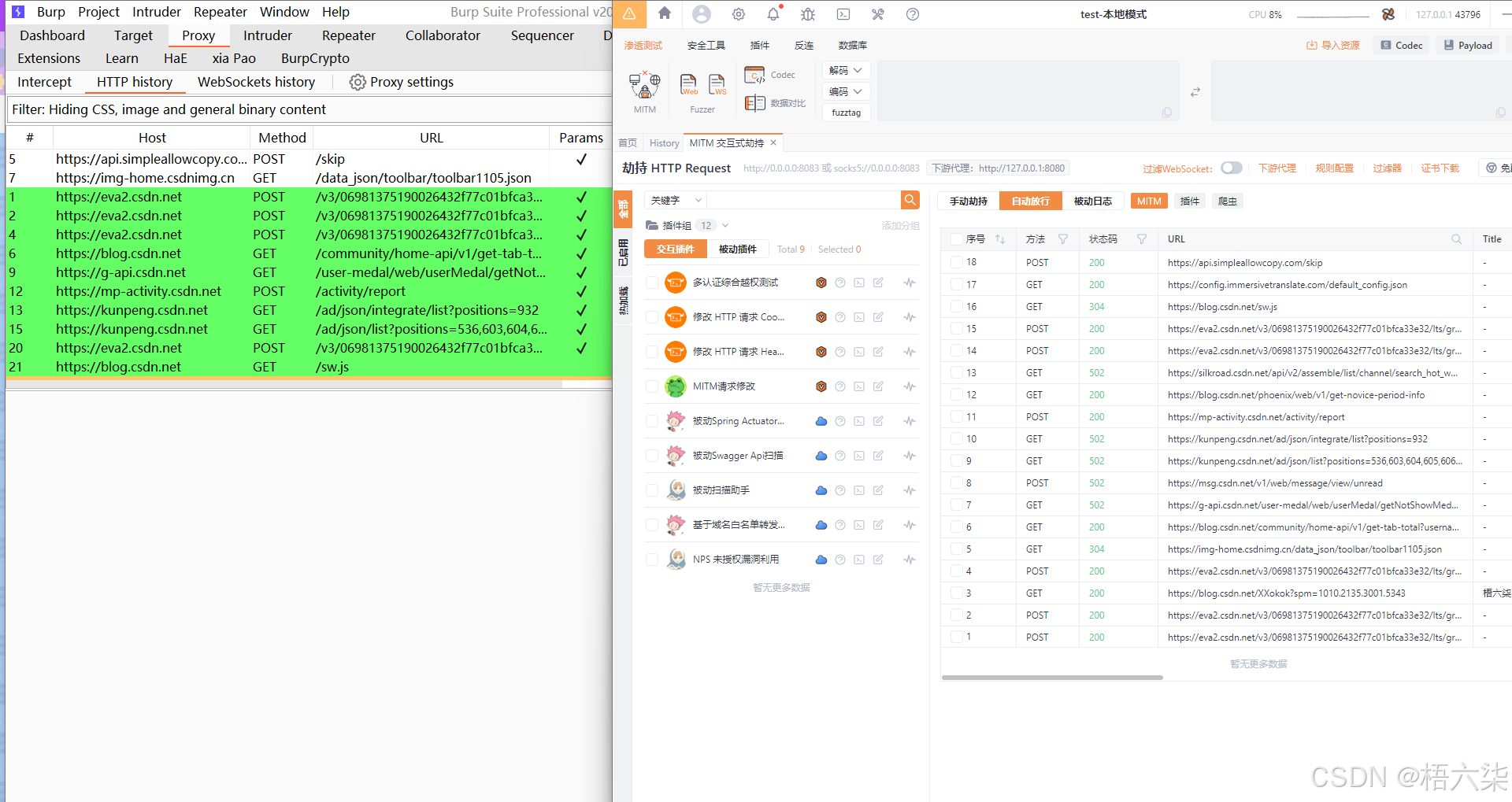The image size is (1512, 802).
Task: Click the activity wave icon for 被动Swagger Api扫描
Action: click(910, 456)
